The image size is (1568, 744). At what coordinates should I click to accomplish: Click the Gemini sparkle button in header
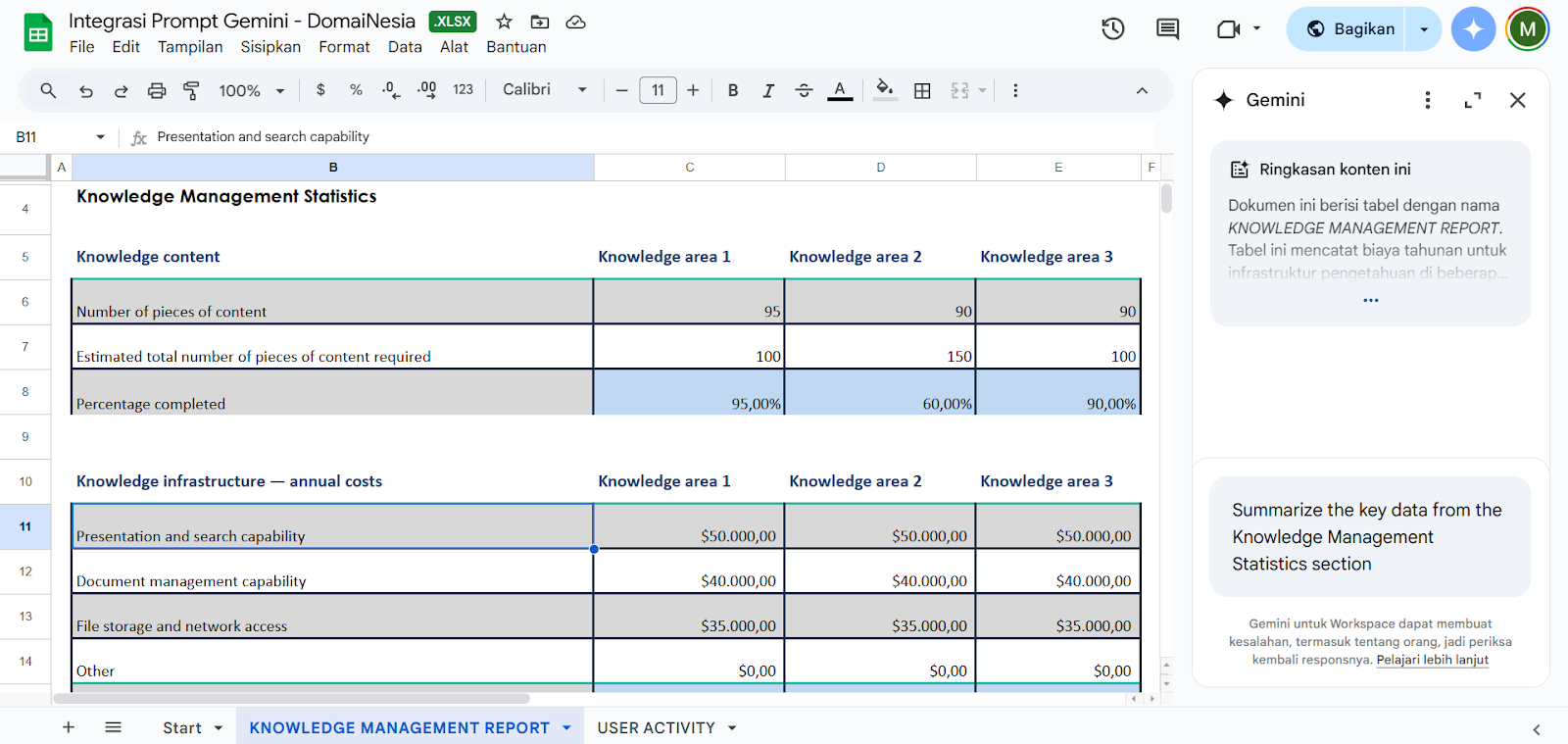tap(1473, 29)
